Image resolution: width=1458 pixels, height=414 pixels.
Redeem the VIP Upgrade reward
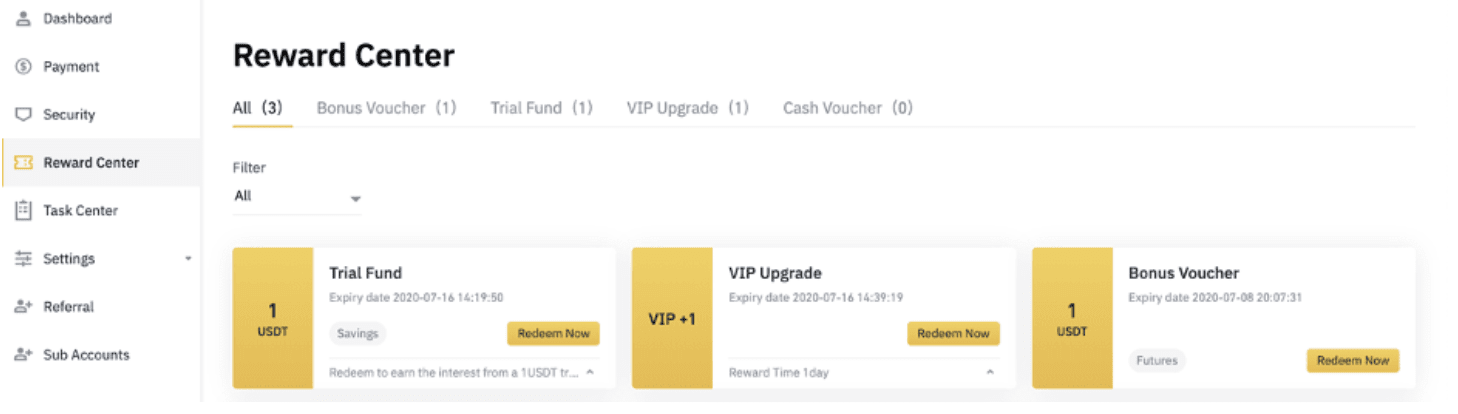click(x=953, y=334)
